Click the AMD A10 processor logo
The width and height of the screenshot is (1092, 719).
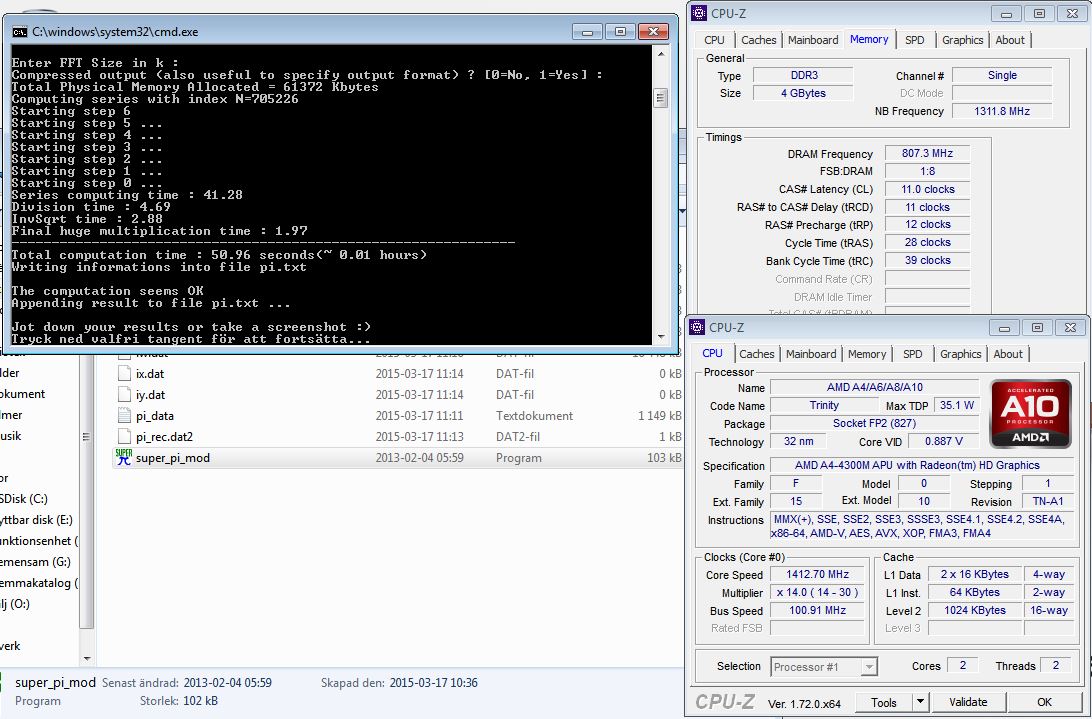pyautogui.click(x=1030, y=413)
